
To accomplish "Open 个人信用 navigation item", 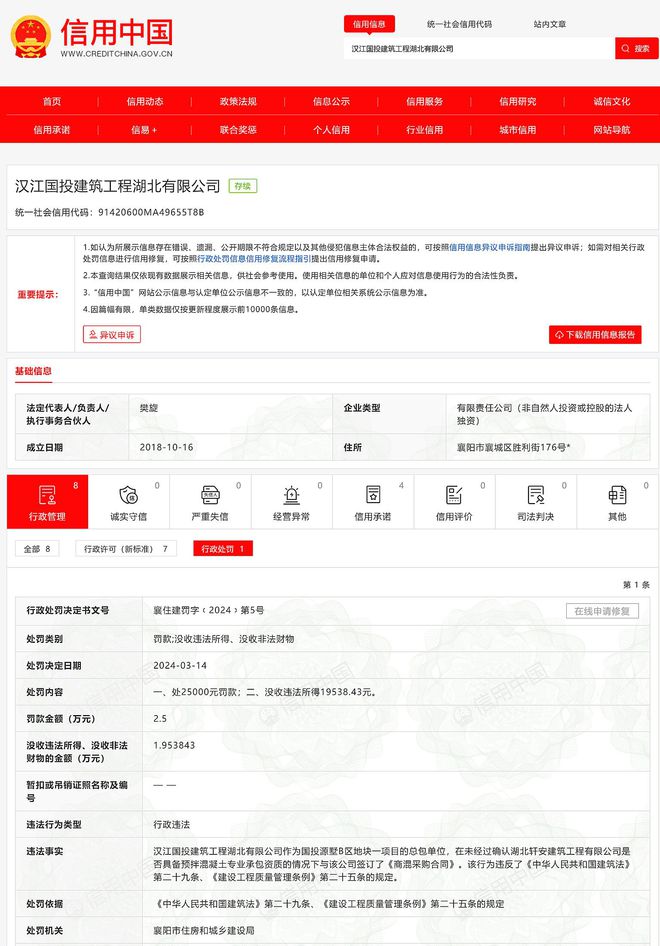I will 331,130.
